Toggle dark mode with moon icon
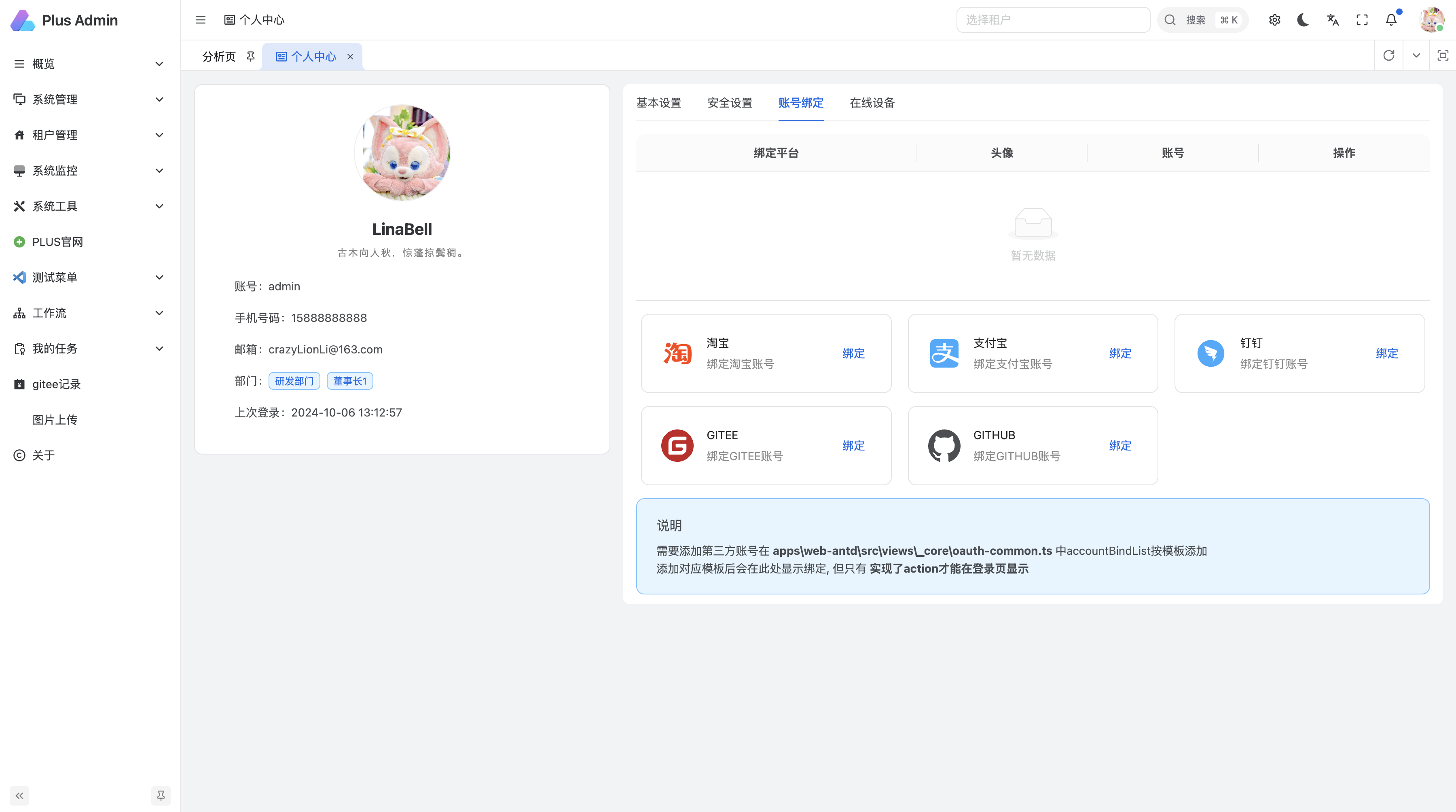This screenshot has width=1456, height=812. pos(1304,20)
